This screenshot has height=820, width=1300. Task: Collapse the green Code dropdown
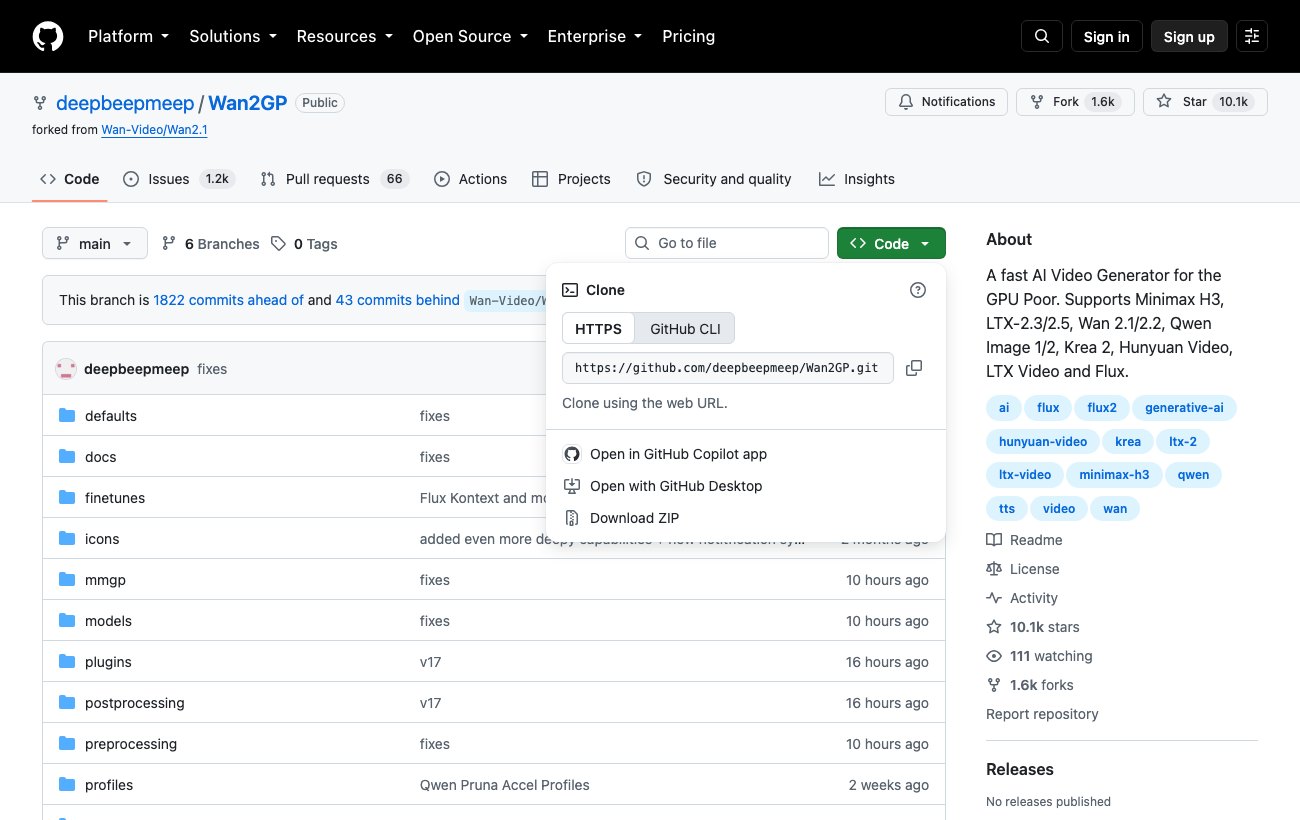(891, 243)
